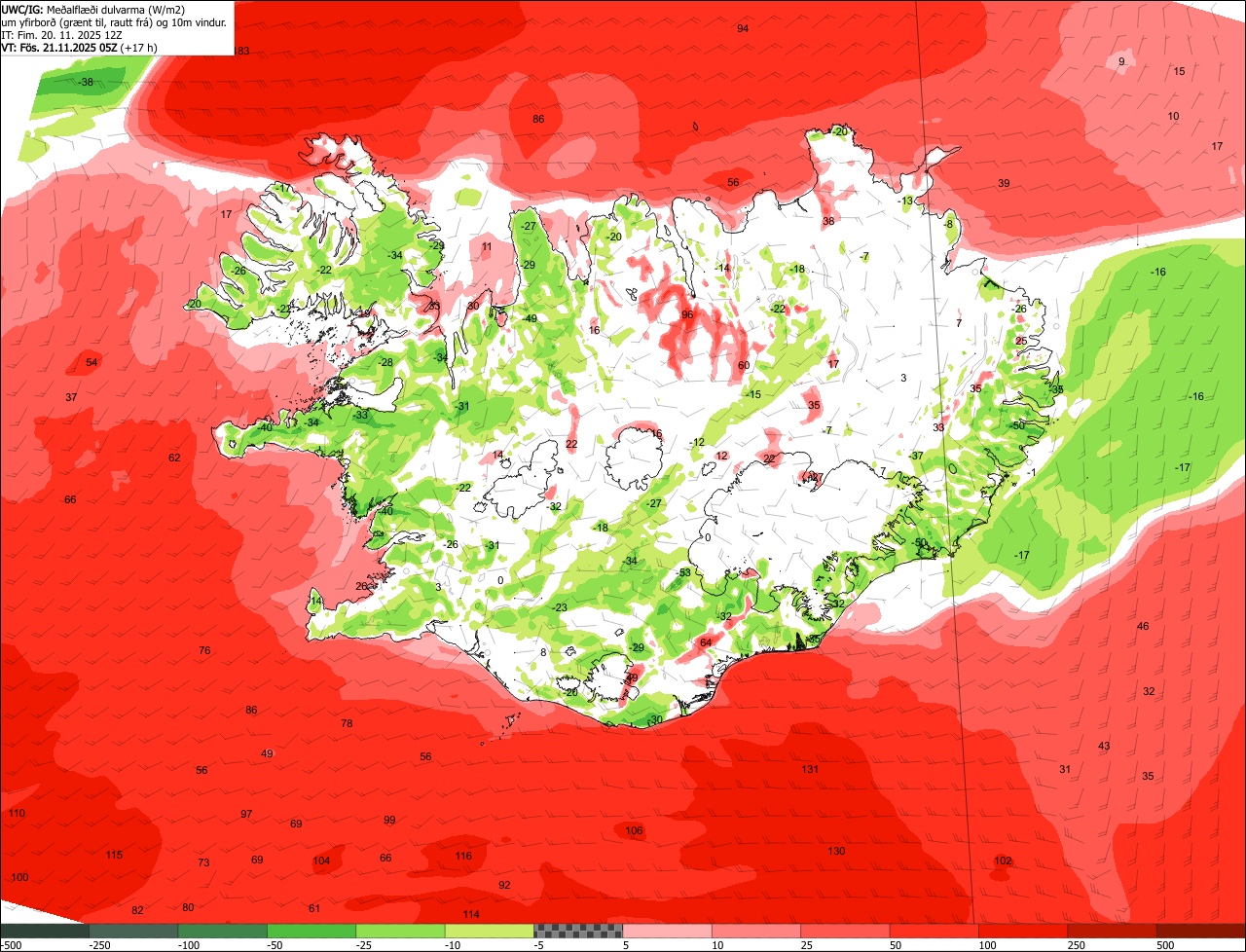Click the land value '-15'
Screen dimensions: 1246x952
pos(752,394)
